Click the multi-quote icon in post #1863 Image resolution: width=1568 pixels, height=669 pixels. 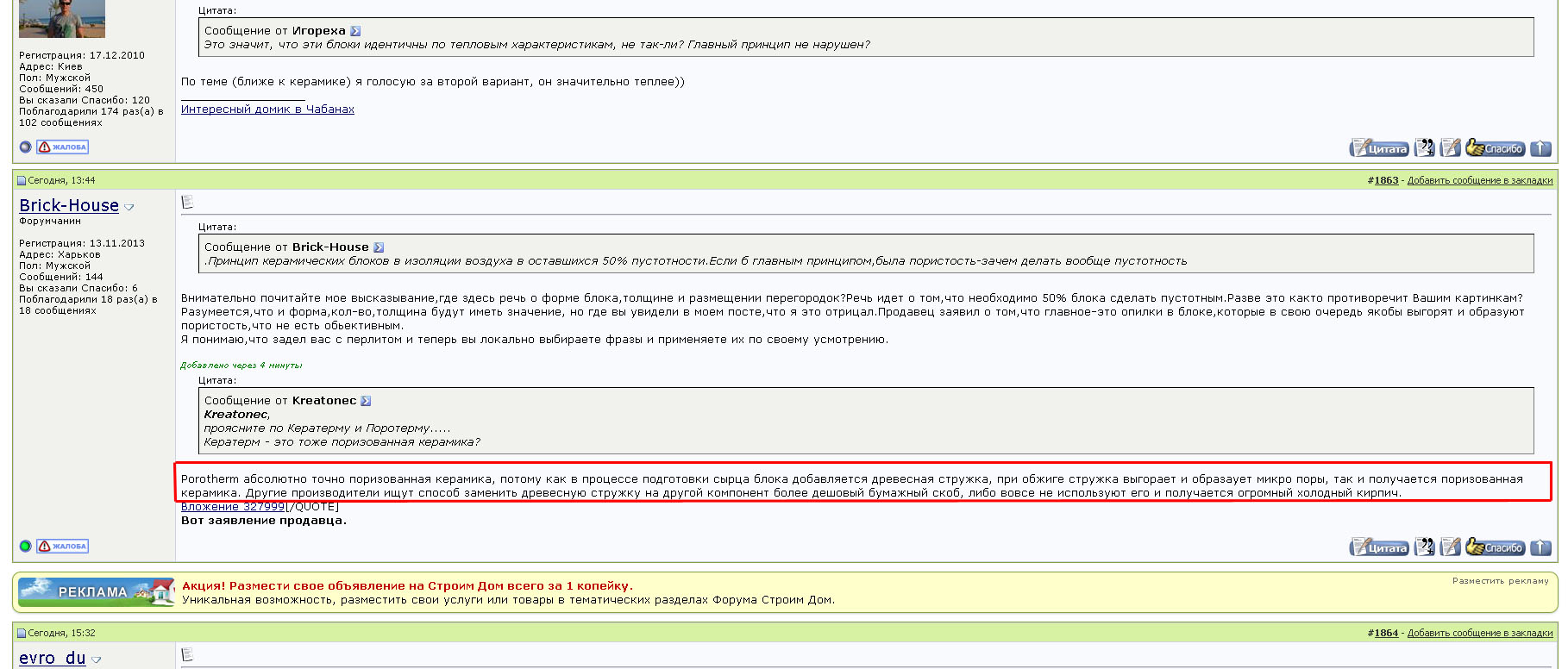(1425, 547)
